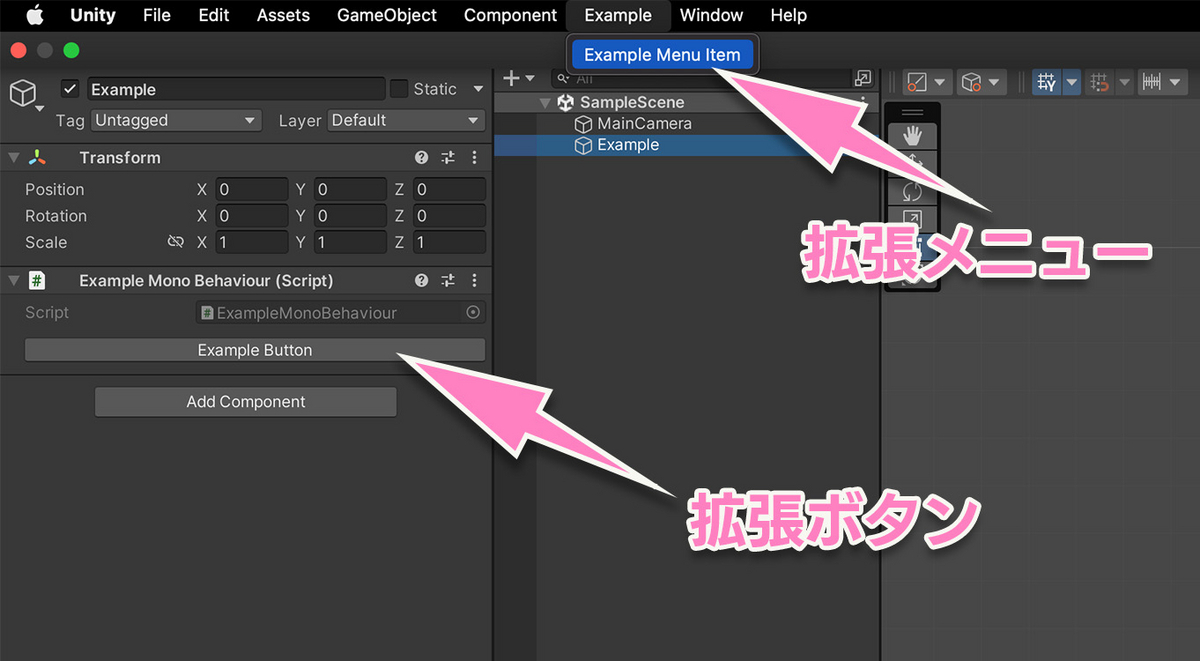Collapse the Transform component foldout
This screenshot has width=1200, height=661.
[x=13, y=158]
